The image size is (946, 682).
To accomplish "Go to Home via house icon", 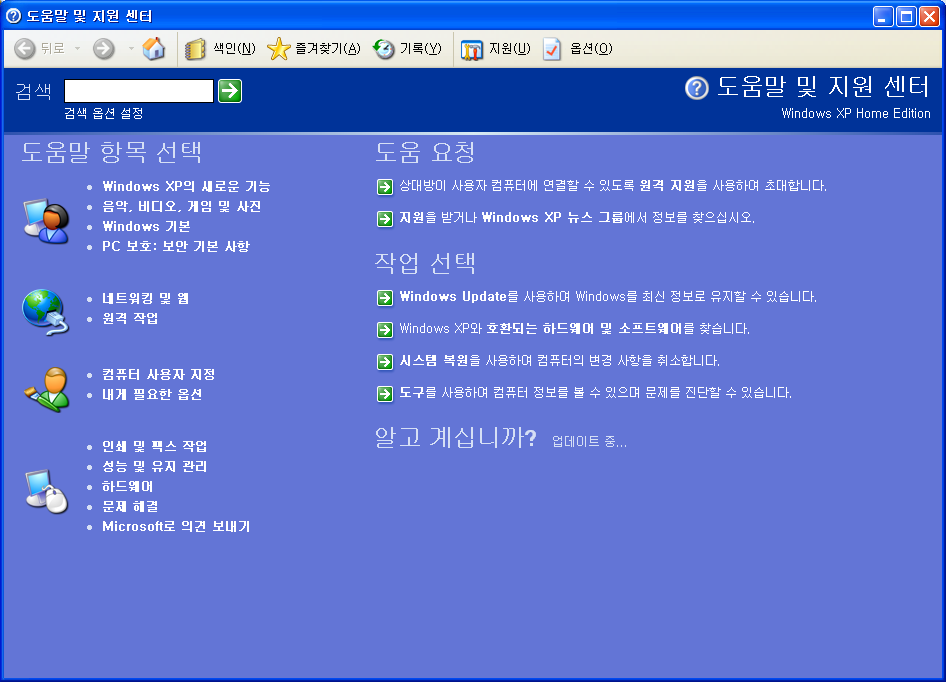I will (154, 48).
